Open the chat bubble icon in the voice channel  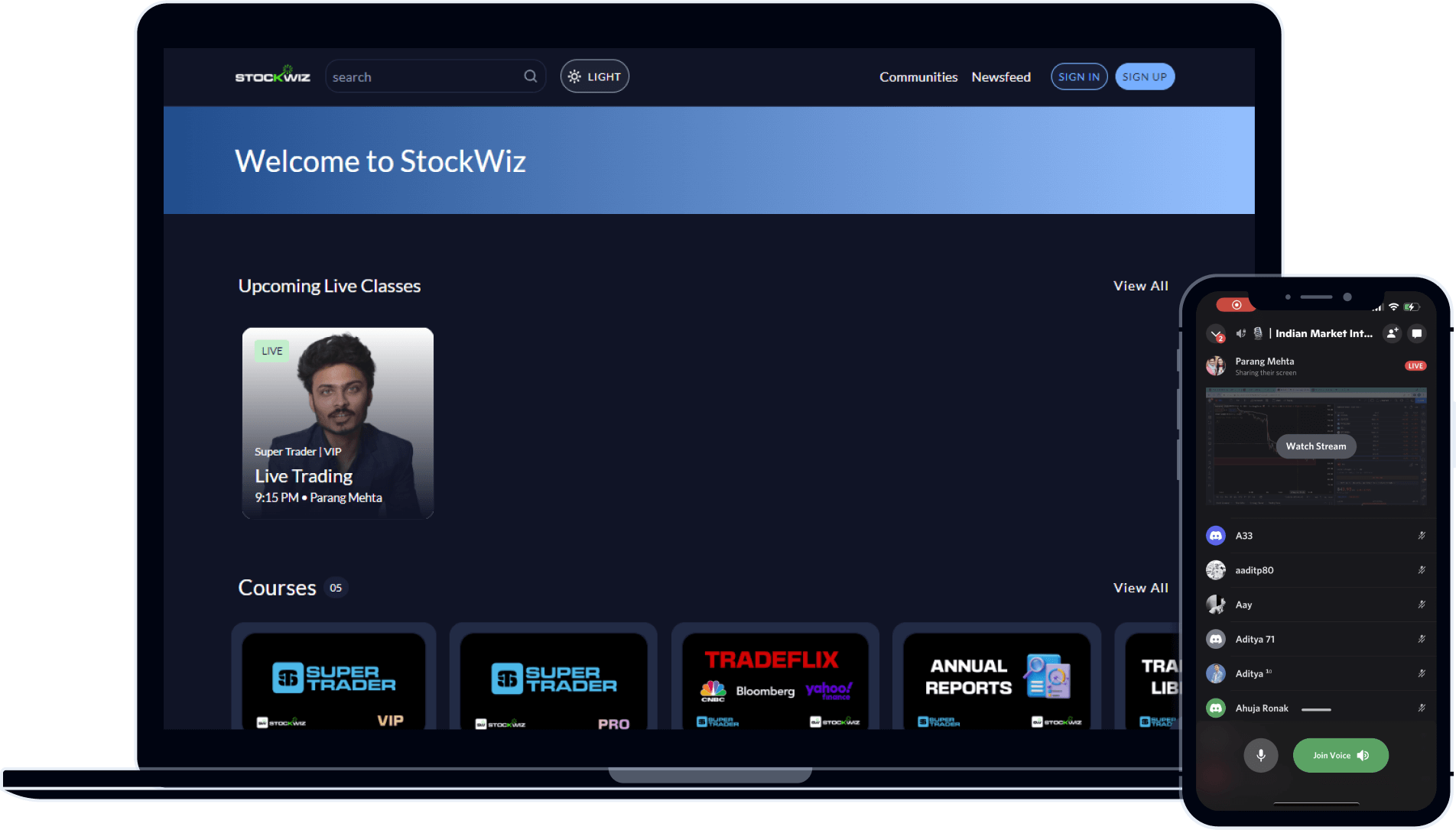pyautogui.click(x=1416, y=333)
